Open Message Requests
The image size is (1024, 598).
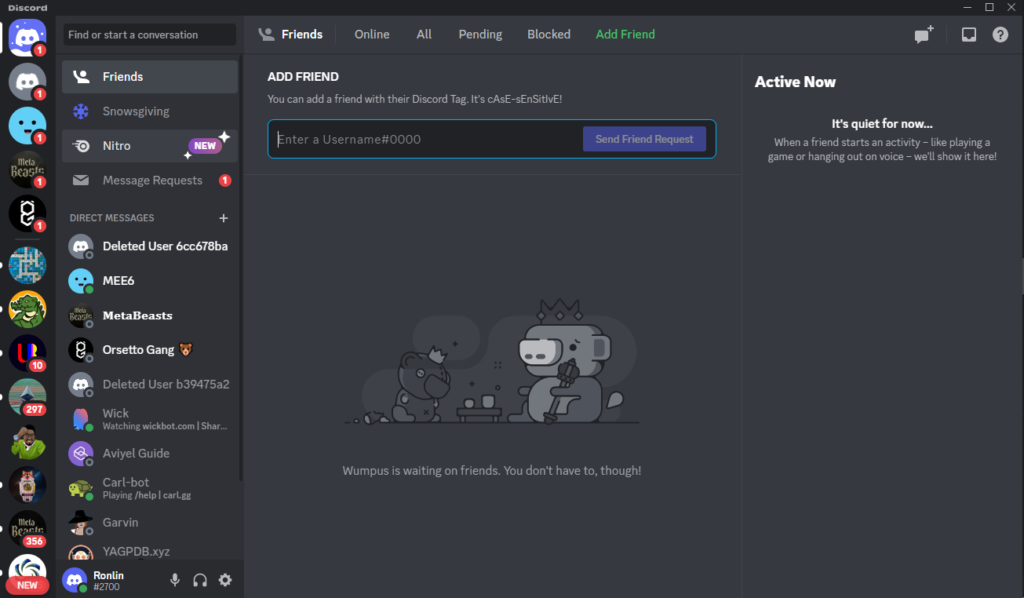point(150,181)
